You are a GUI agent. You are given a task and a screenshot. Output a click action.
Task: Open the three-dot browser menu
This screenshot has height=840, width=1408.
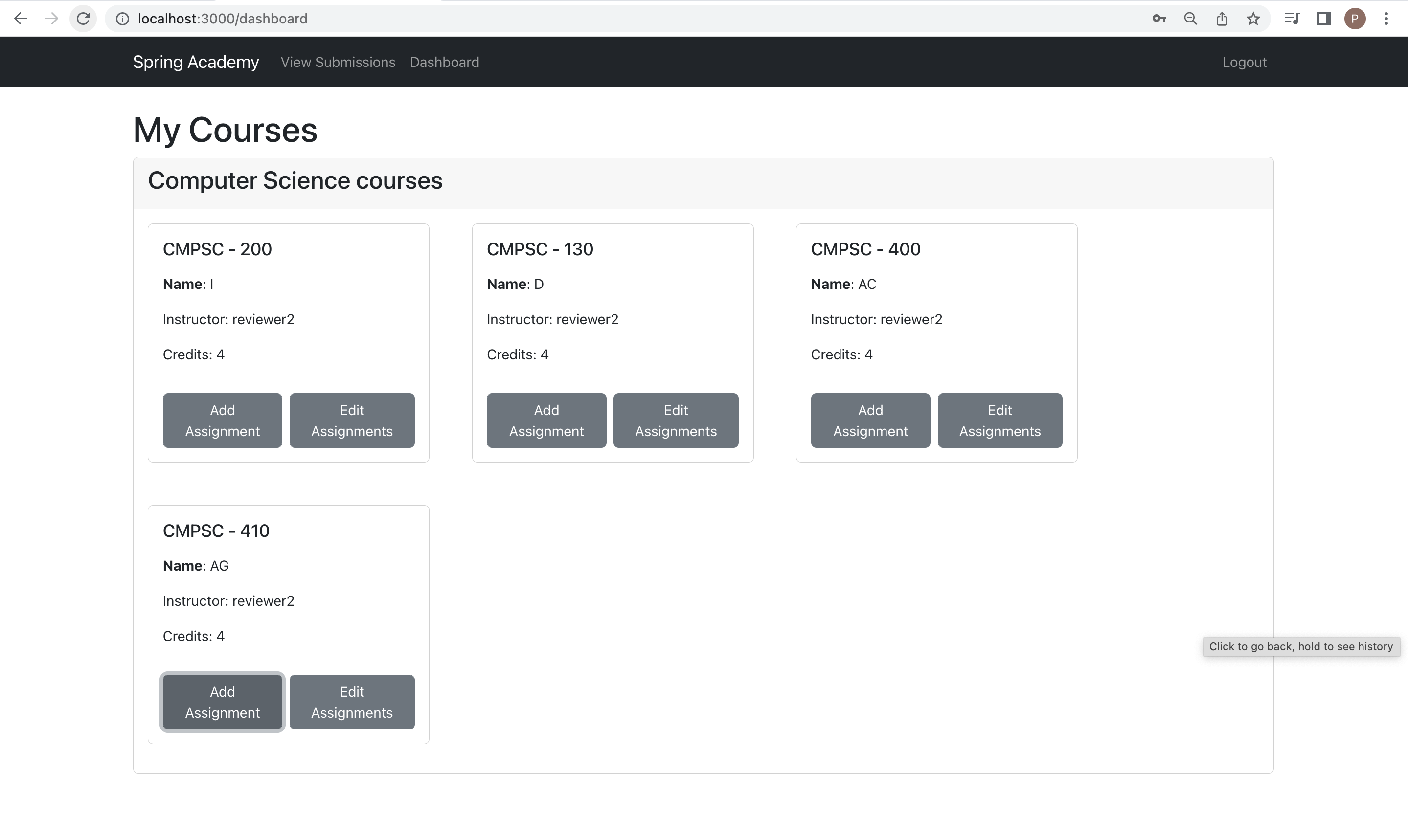(1386, 18)
